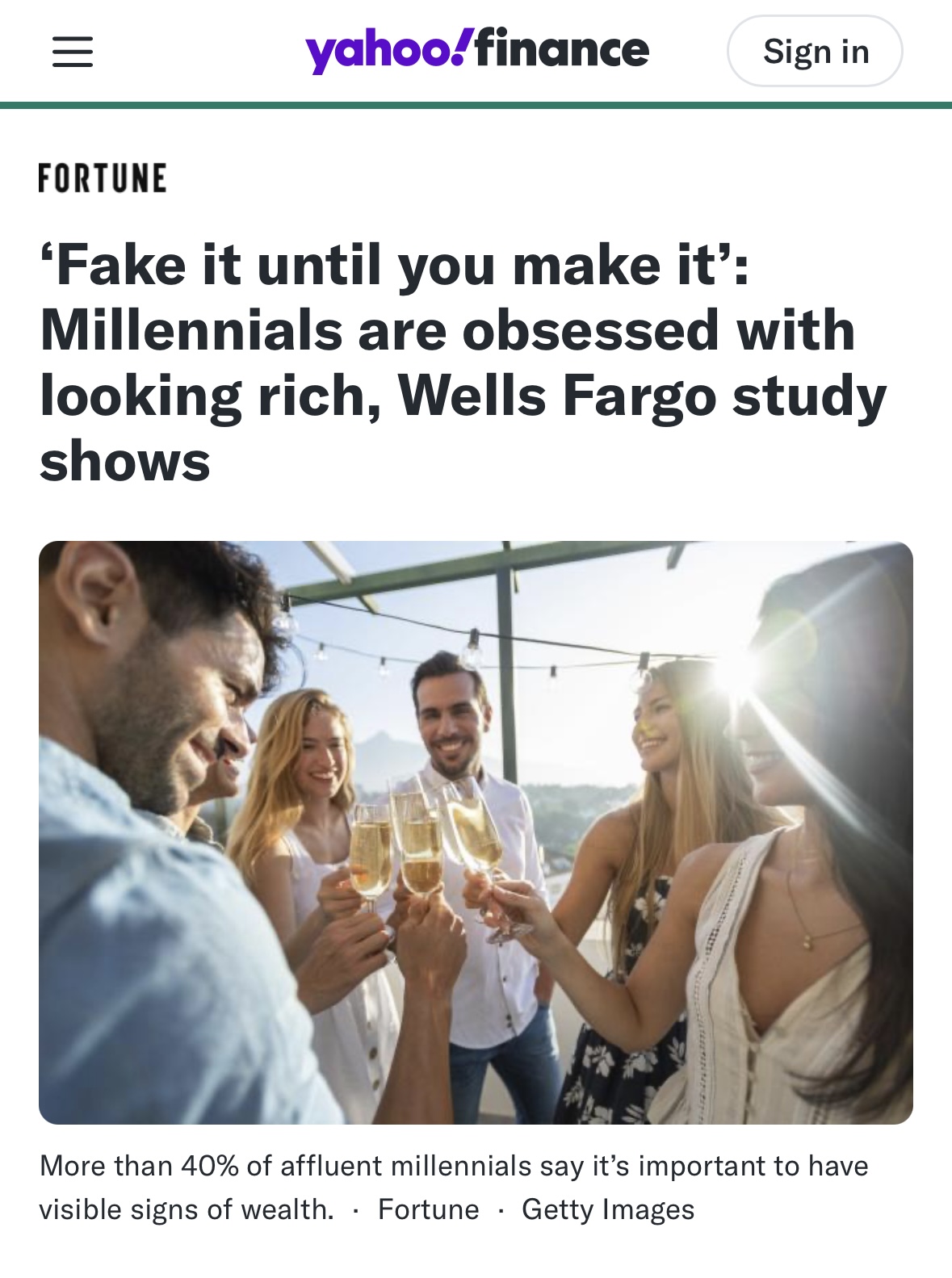952x1278 pixels.
Task: Click 'visible signs of wealth.' caption text
Action: 187,1209
